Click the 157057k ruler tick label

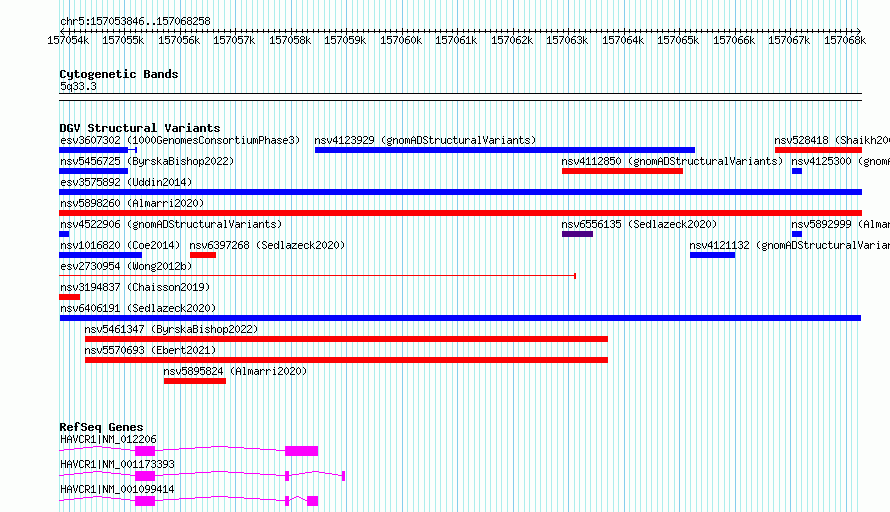point(234,41)
